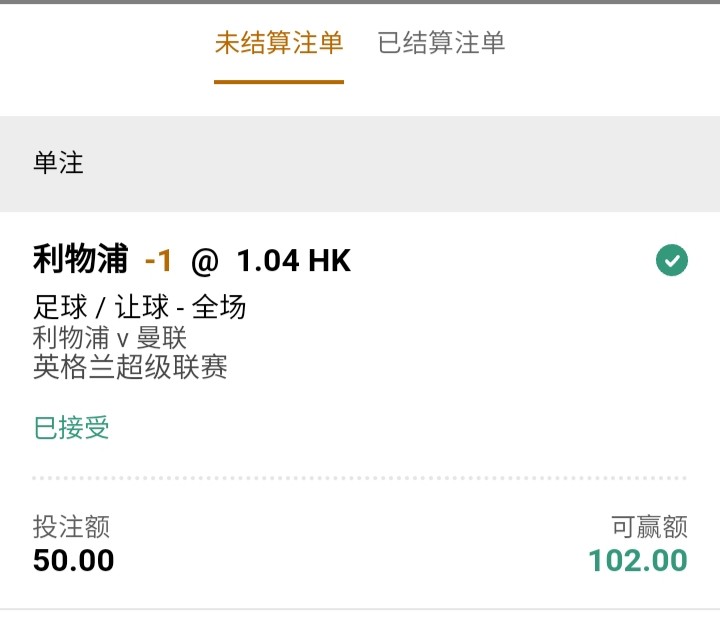The width and height of the screenshot is (720, 622).
Task: Open the 利物浦 v 曼联 match
Action: [110, 338]
